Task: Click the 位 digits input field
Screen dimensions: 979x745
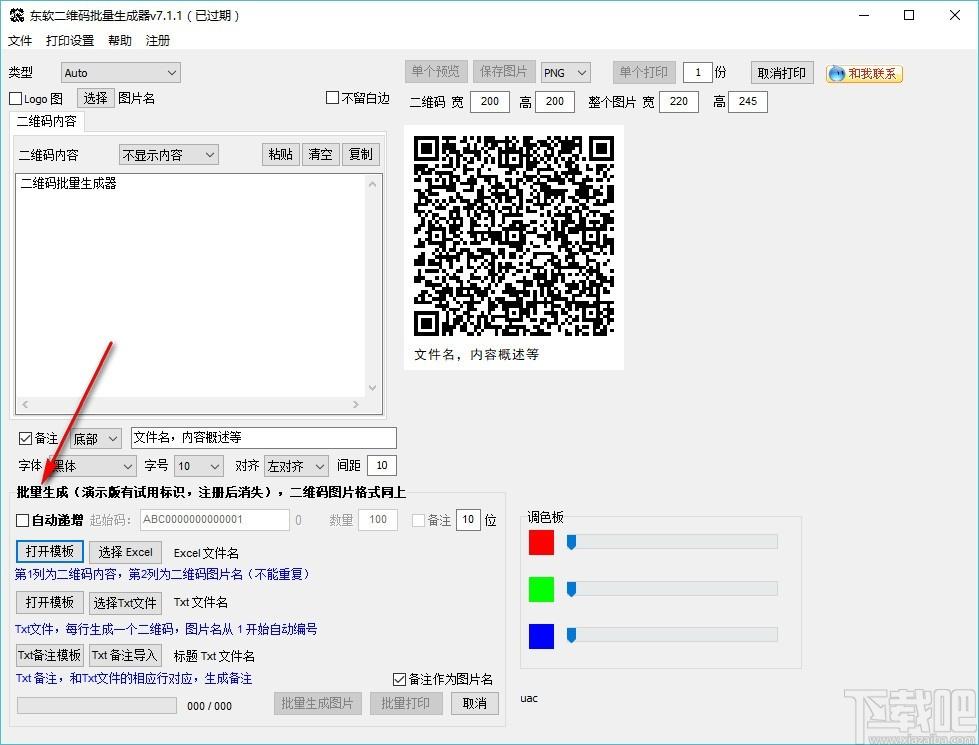Action: [468, 520]
